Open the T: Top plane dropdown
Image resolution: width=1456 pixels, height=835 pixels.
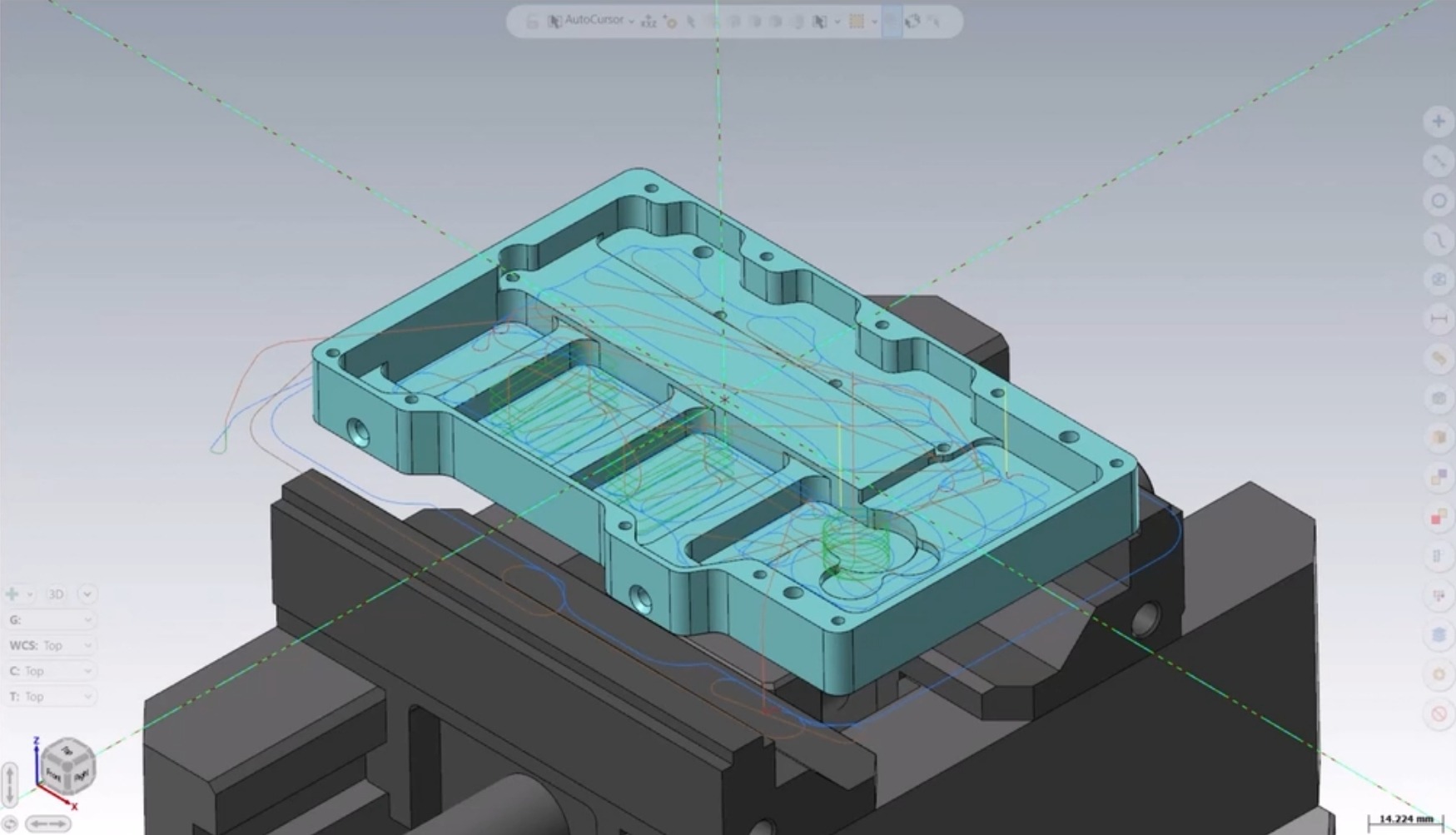click(x=87, y=697)
